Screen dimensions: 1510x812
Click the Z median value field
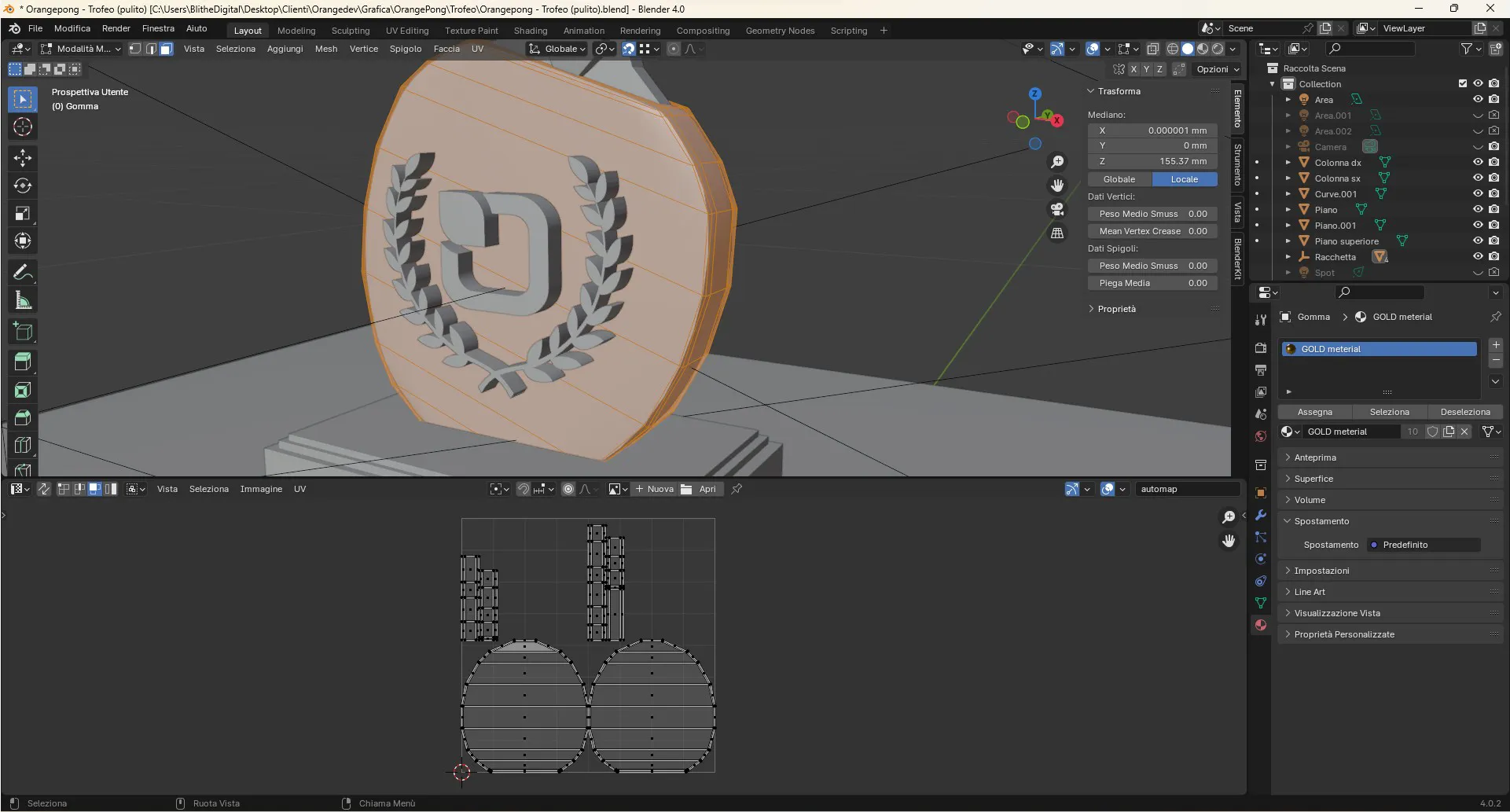click(1152, 161)
